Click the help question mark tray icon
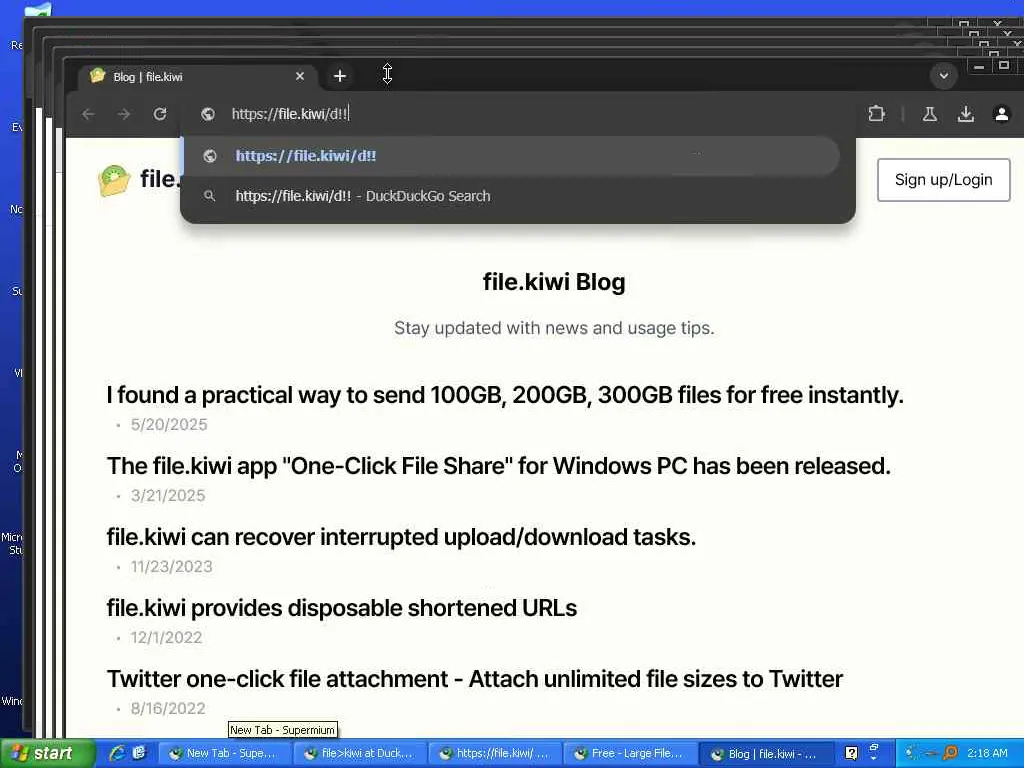The width and height of the screenshot is (1024, 768). tap(851, 754)
